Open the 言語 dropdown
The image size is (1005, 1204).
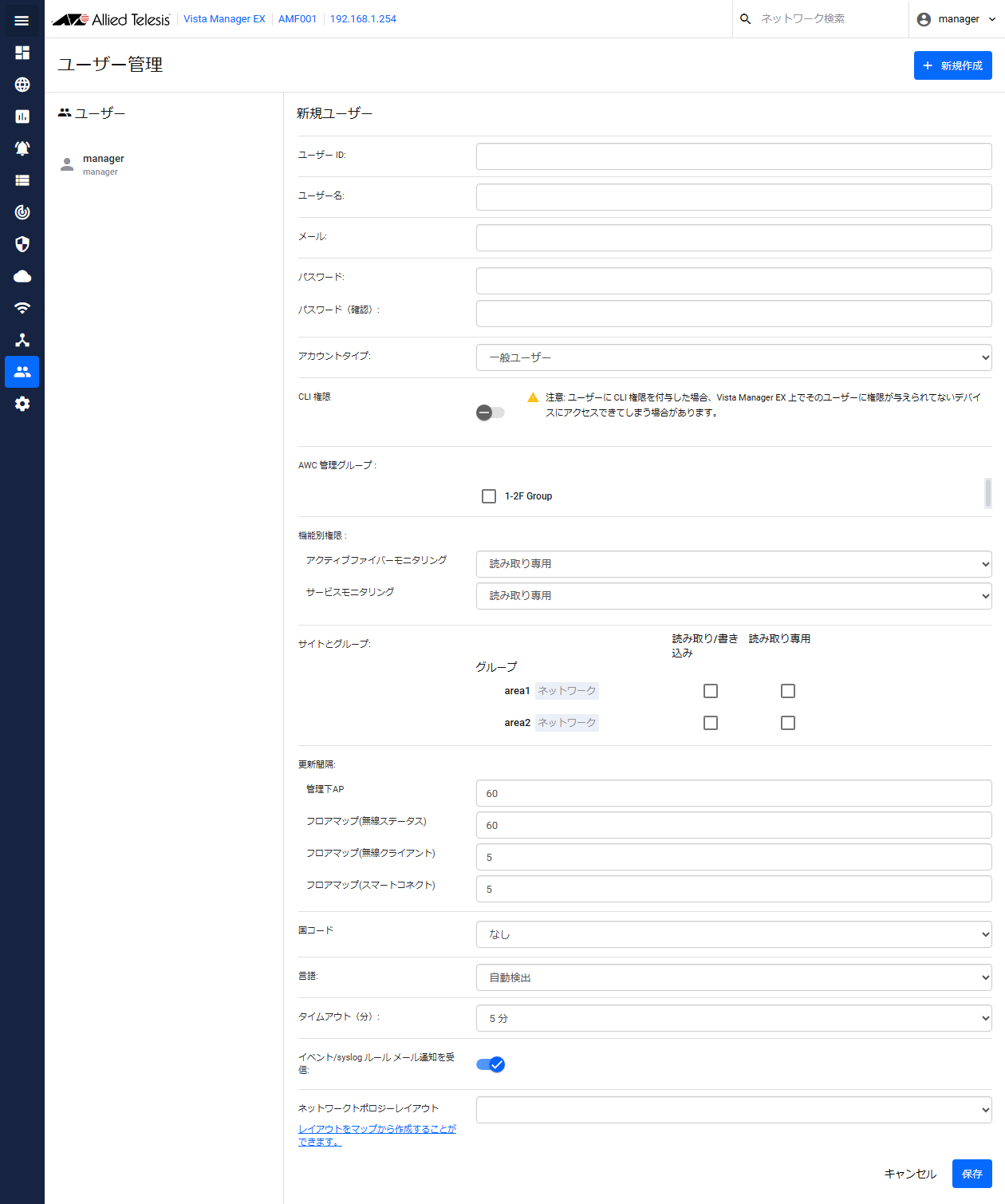pyautogui.click(x=734, y=977)
